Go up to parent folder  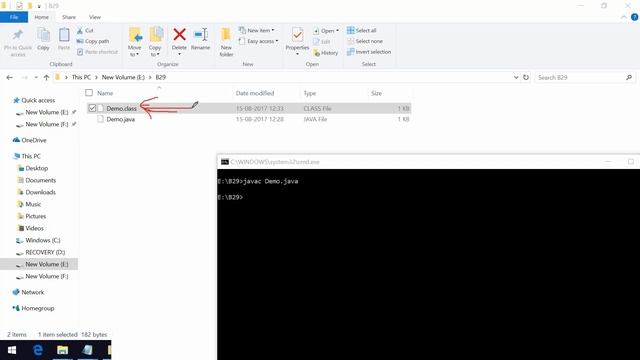(x=46, y=77)
